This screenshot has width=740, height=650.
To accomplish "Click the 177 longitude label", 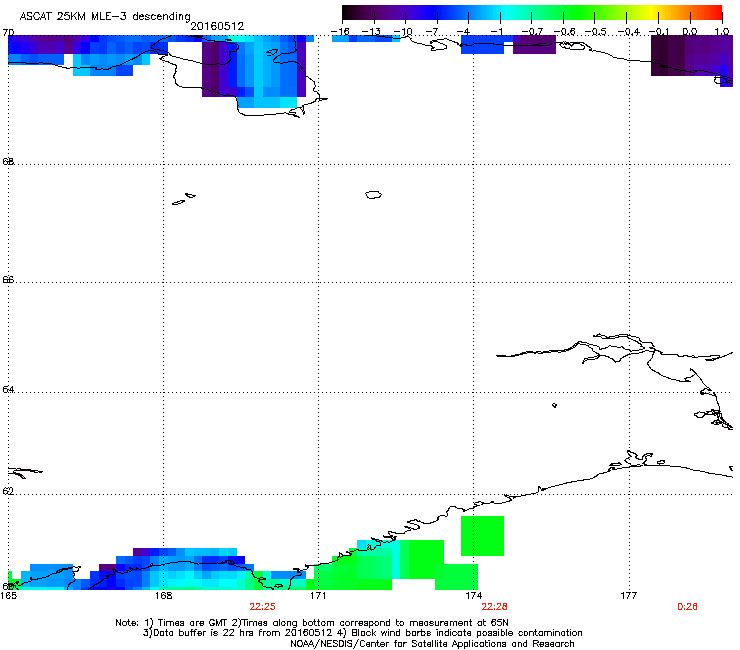I will click(629, 596).
